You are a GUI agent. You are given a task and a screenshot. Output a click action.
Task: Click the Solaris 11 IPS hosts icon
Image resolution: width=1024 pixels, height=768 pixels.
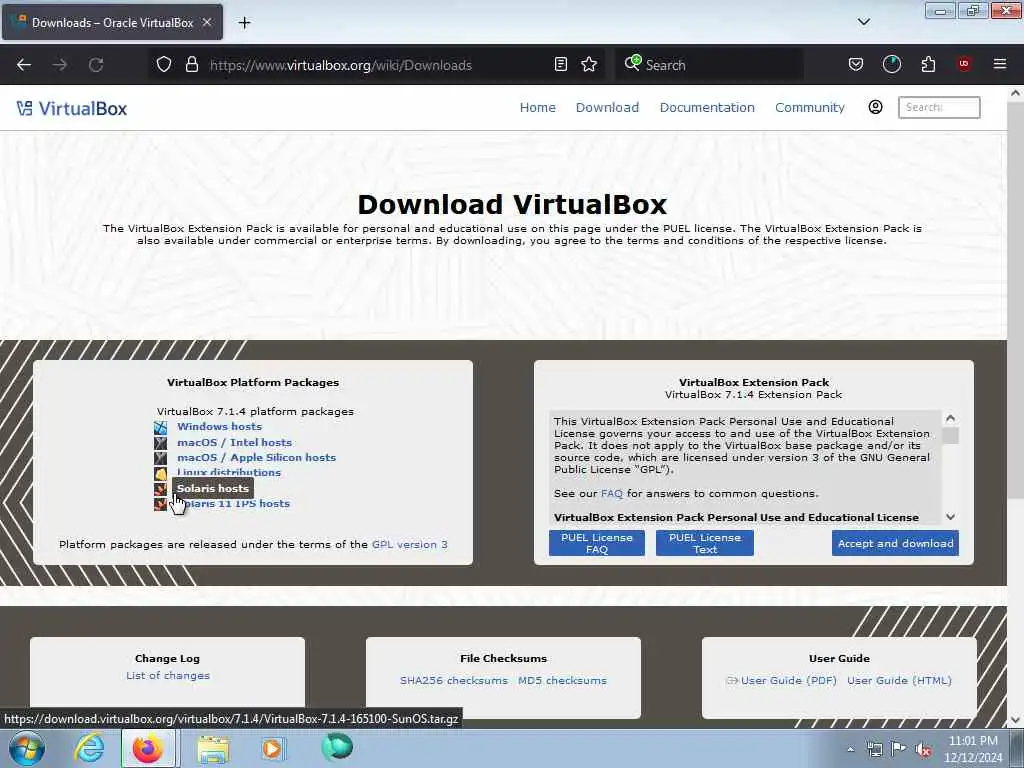pos(161,504)
